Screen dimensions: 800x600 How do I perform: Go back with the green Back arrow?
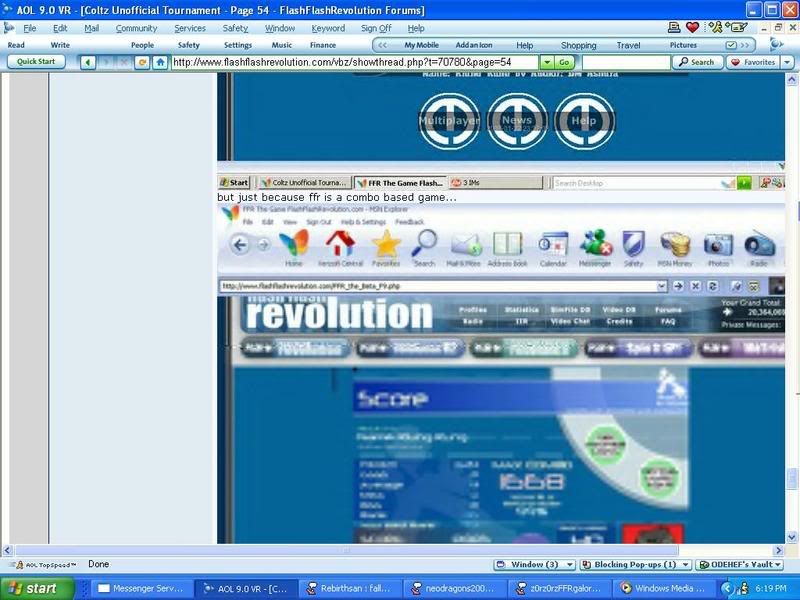pyautogui.click(x=88, y=62)
